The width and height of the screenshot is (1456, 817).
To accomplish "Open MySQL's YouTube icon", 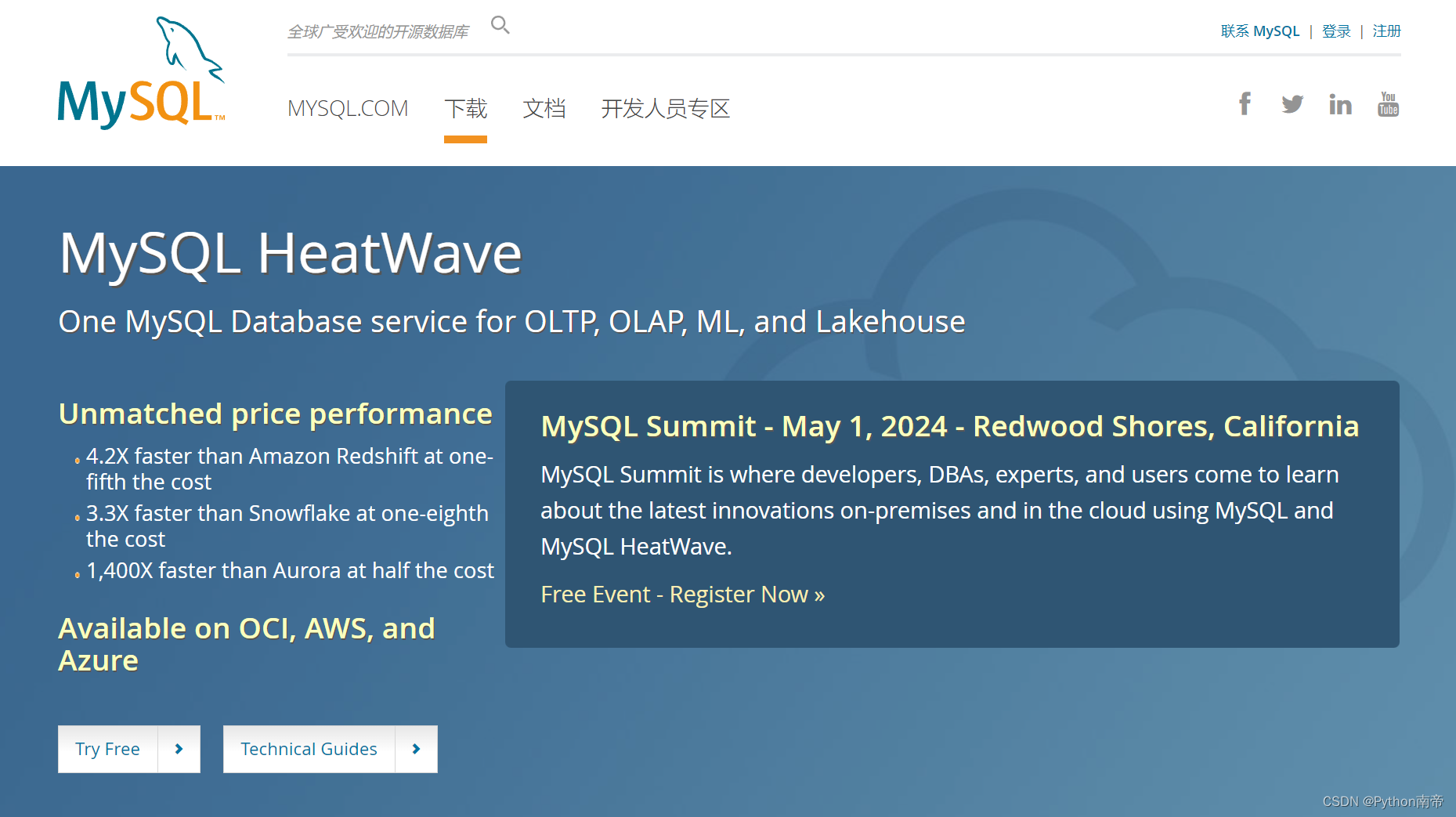I will 1388,103.
